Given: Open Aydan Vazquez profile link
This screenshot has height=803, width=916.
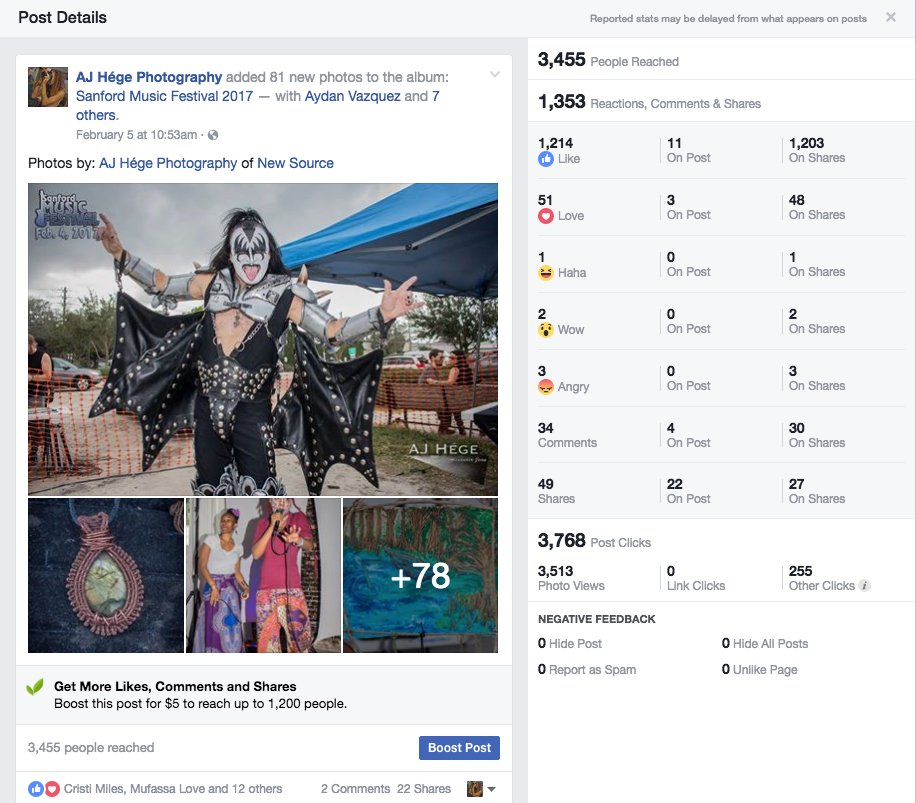Looking at the screenshot, I should point(353,96).
